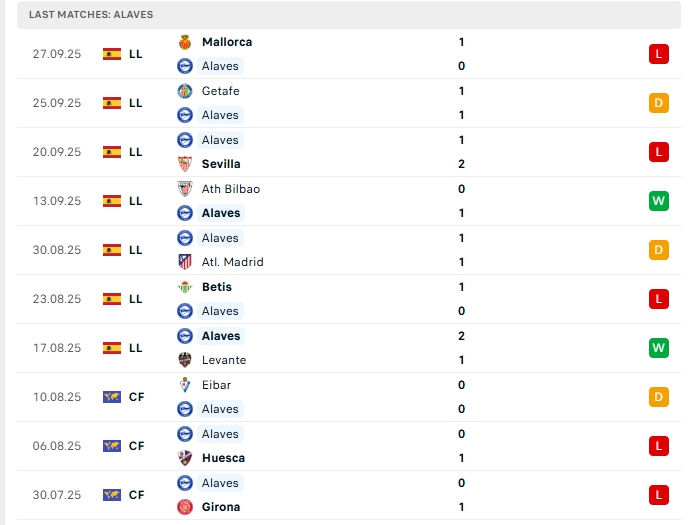
Task: Click the Last Matches: Alaves header
Action: 91,15
